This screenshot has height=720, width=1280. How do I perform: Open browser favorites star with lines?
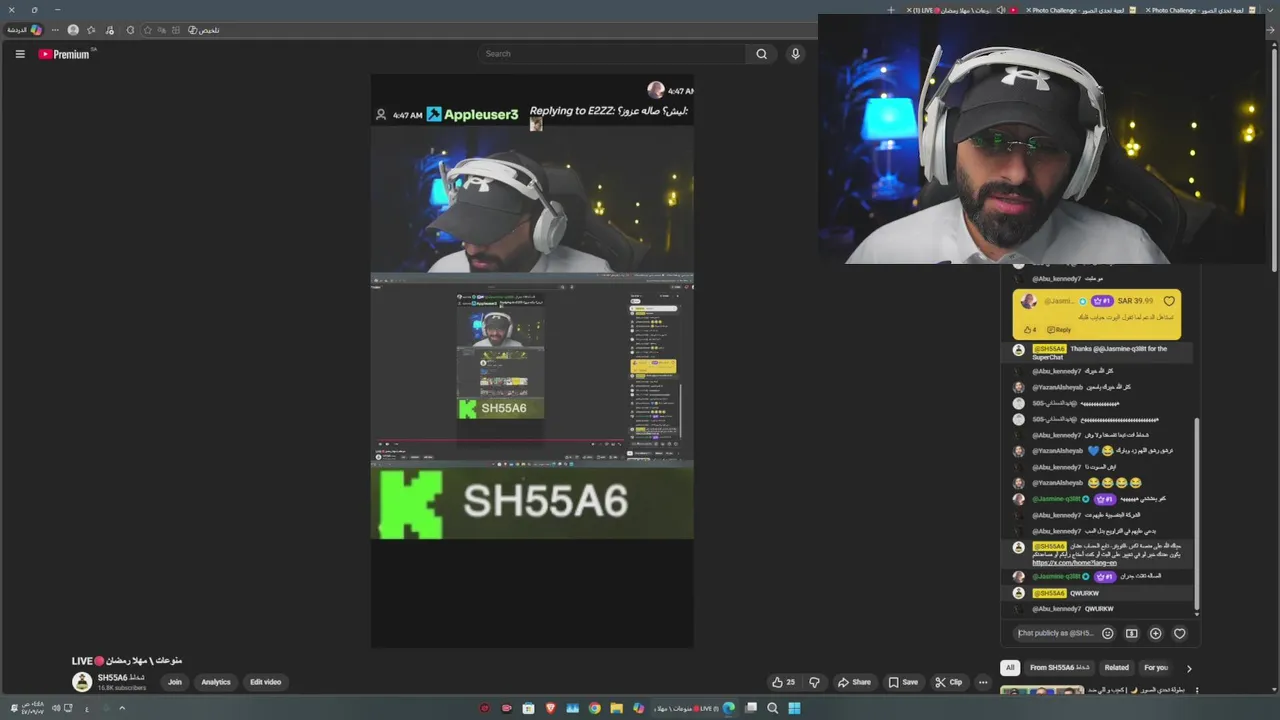point(91,30)
